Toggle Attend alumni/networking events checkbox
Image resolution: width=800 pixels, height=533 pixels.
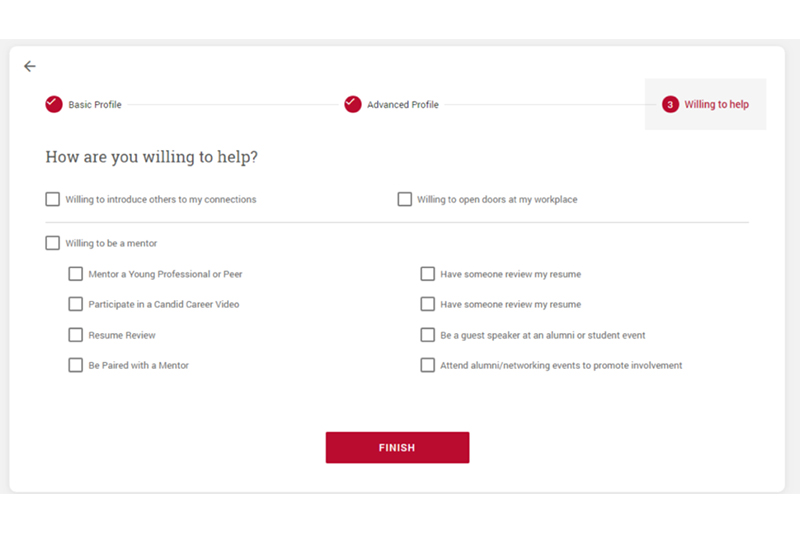click(x=428, y=365)
